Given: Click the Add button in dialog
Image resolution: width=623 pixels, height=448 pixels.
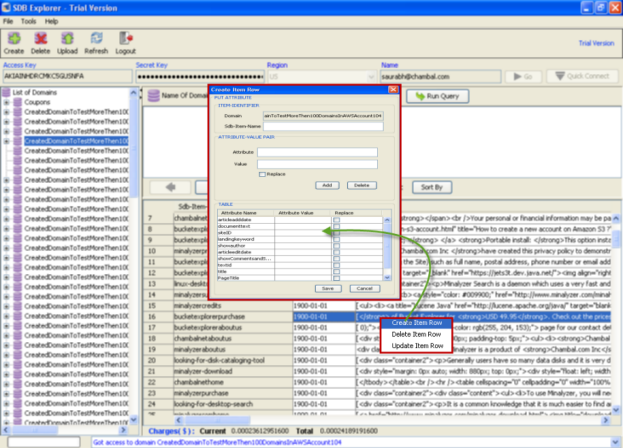Looking at the screenshot, I should pyautogui.click(x=327, y=185).
